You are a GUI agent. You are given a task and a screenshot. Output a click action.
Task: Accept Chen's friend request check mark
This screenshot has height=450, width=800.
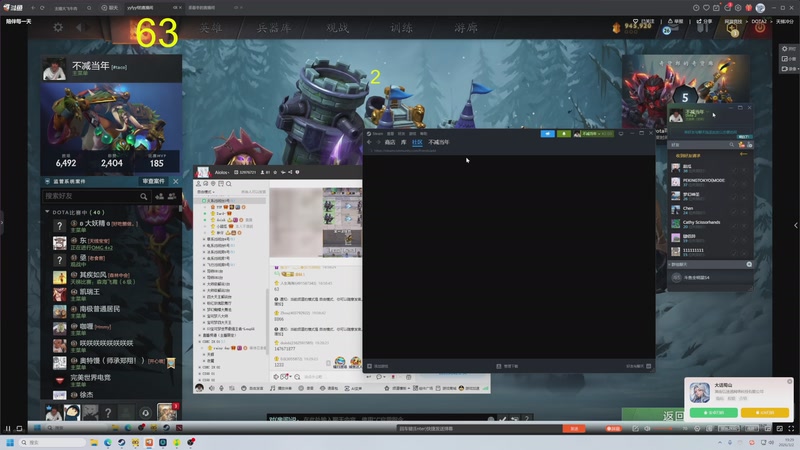(735, 211)
